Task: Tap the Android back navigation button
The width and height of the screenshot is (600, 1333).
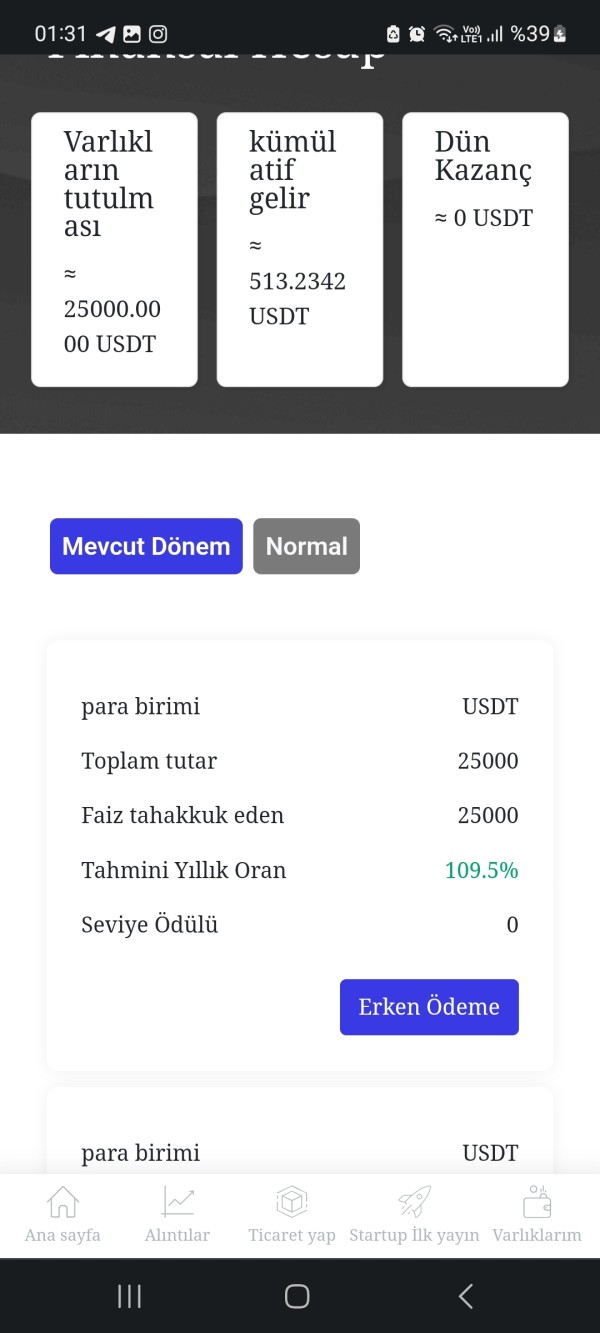Action: pyautogui.click(x=465, y=1296)
